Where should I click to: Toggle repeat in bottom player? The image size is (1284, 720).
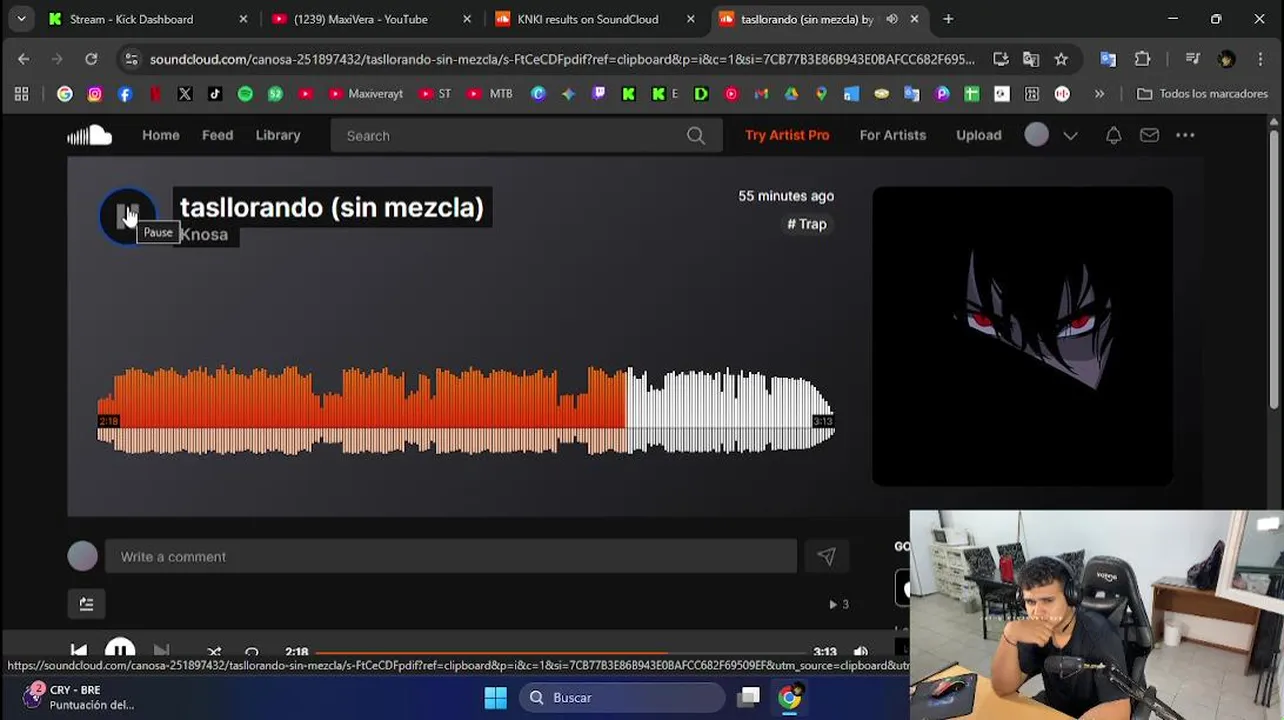point(252,652)
